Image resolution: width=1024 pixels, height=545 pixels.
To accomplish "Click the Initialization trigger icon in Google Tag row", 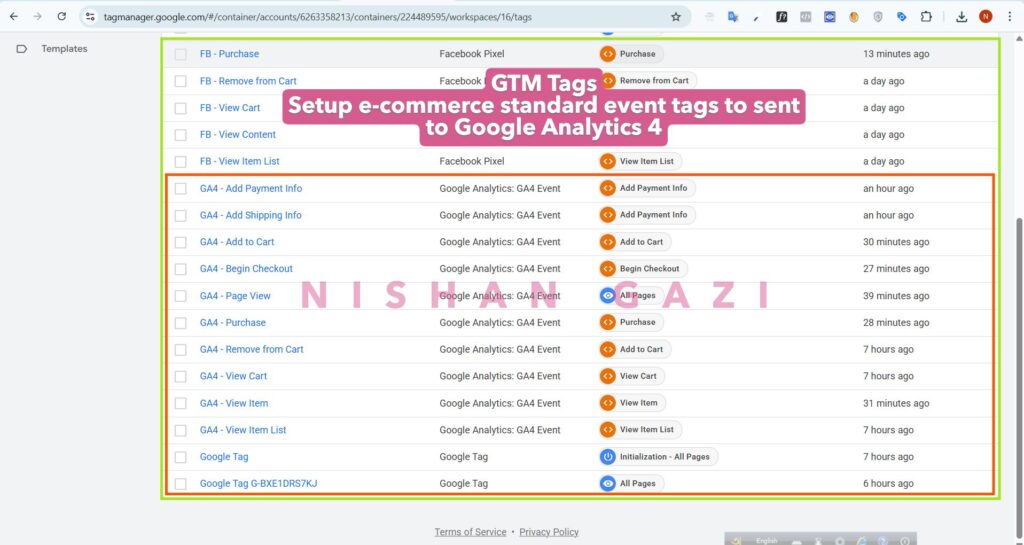I will click(x=607, y=457).
